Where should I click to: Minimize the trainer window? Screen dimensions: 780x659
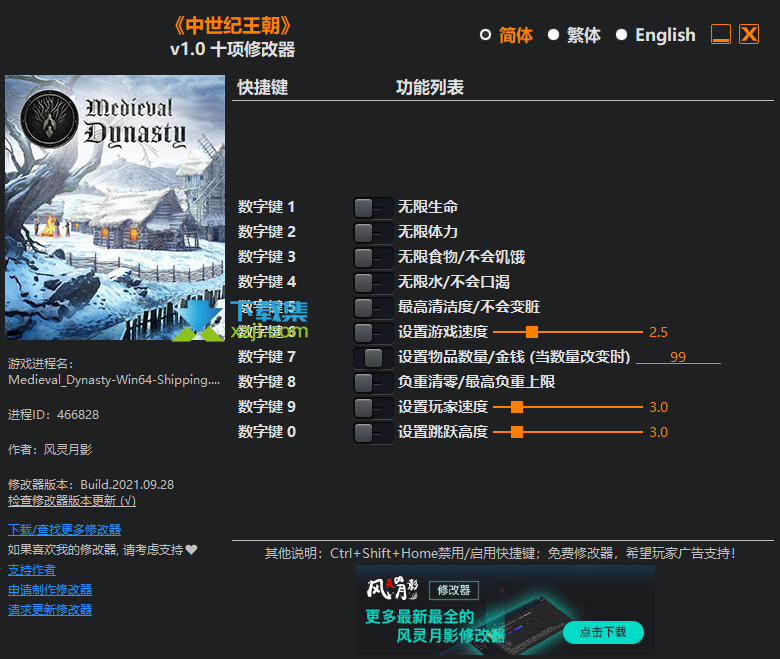click(721, 34)
